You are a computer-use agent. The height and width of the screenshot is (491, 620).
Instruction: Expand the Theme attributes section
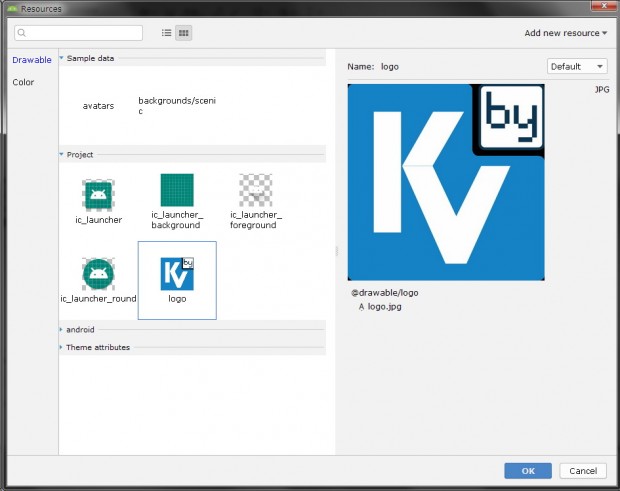point(62,348)
